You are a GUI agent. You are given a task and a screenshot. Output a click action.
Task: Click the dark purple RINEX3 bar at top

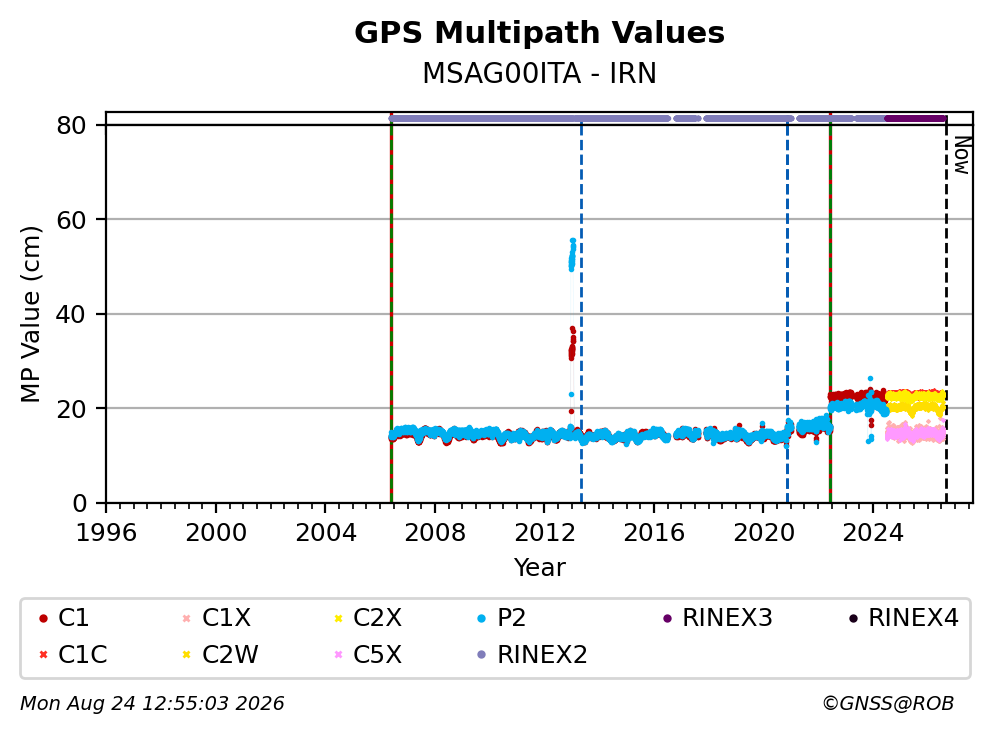click(x=915, y=118)
